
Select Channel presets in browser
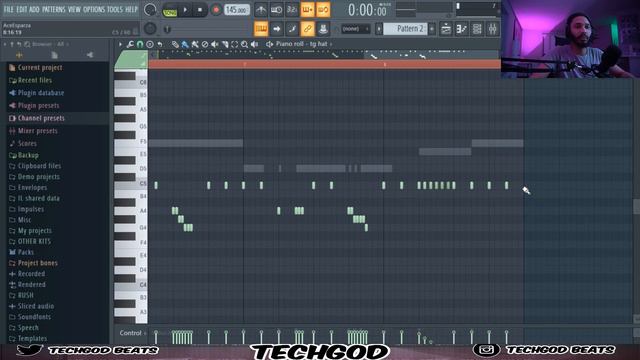click(41, 118)
